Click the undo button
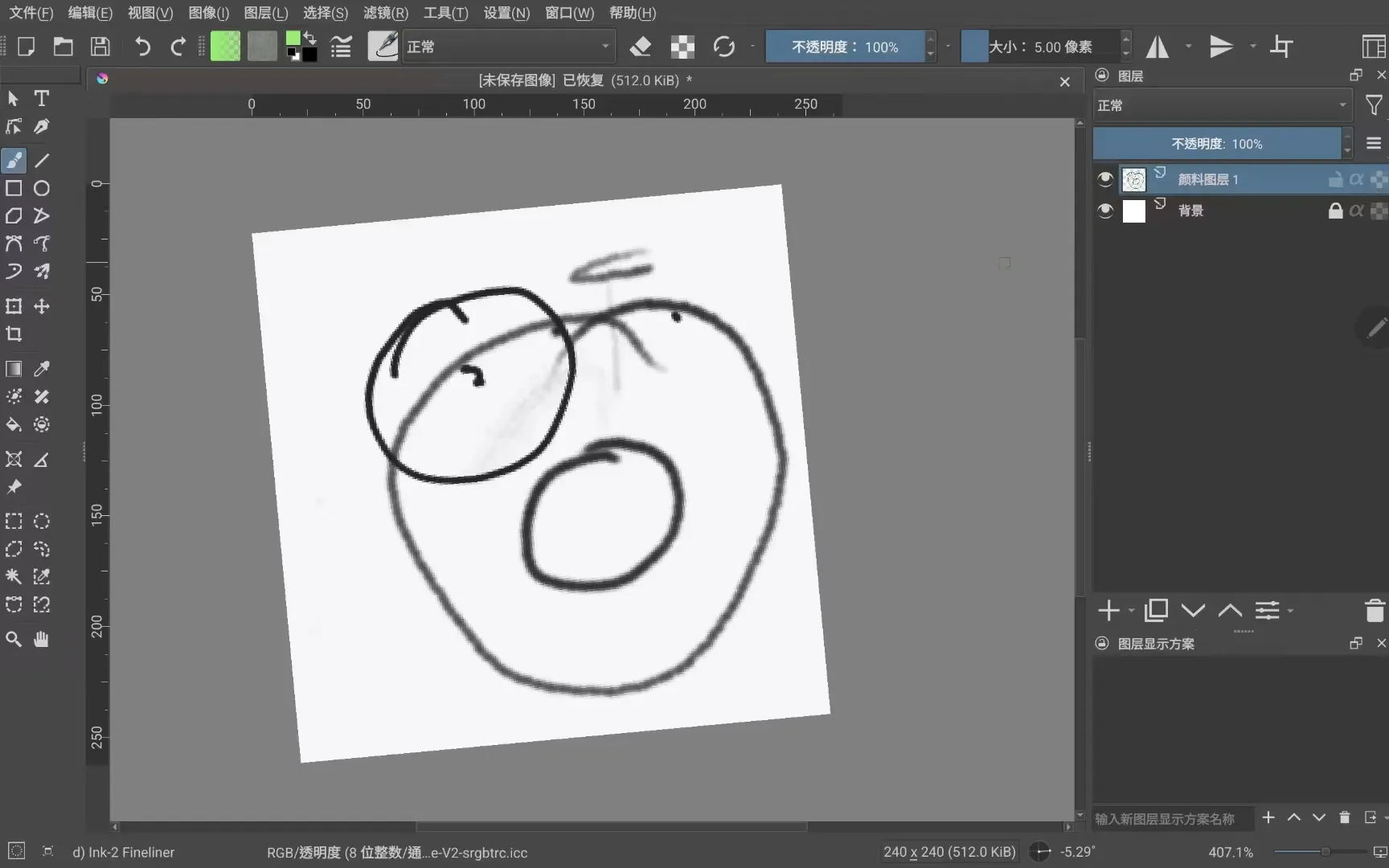The image size is (1389, 868). click(x=142, y=47)
